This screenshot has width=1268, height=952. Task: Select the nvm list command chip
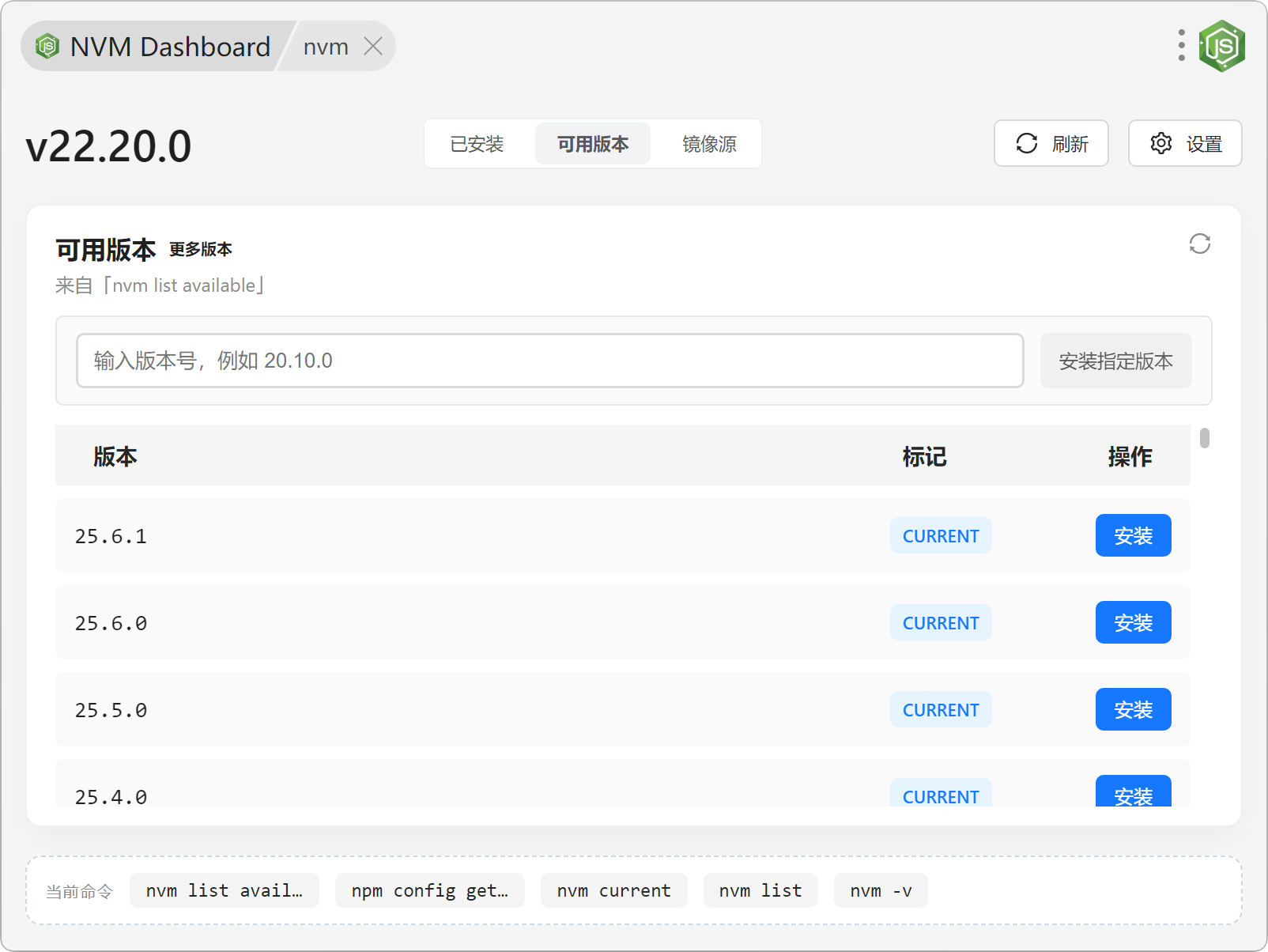(760, 891)
